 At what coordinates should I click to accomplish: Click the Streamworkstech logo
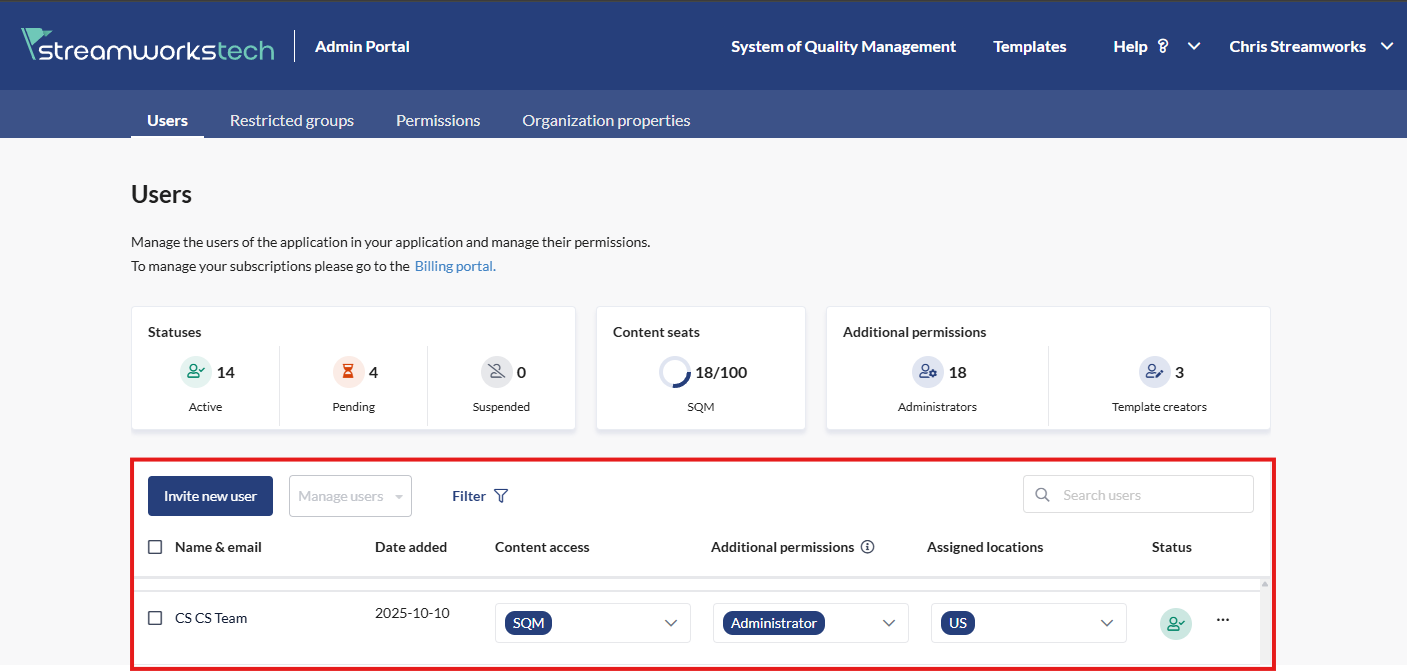147,46
